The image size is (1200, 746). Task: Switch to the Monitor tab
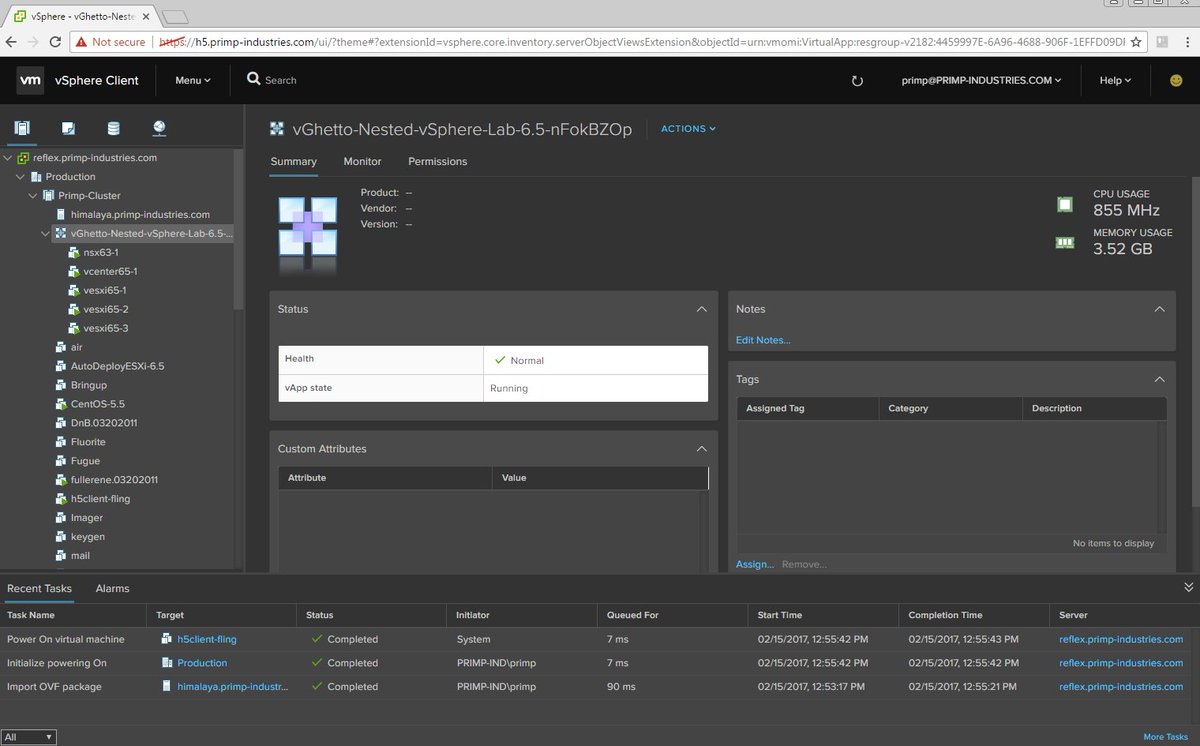tap(362, 161)
